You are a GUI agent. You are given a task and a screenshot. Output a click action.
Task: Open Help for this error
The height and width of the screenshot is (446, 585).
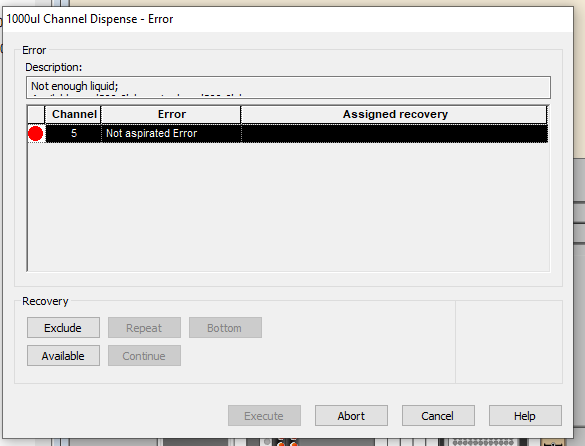point(525,416)
